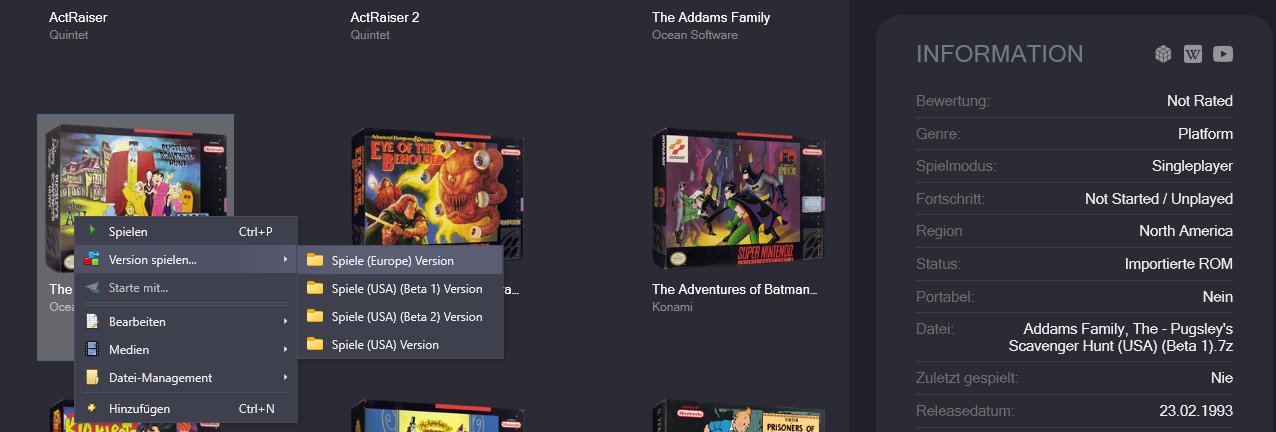Expand the Medien submenu arrow
Image resolution: width=1276 pixels, height=432 pixels.
(x=286, y=350)
